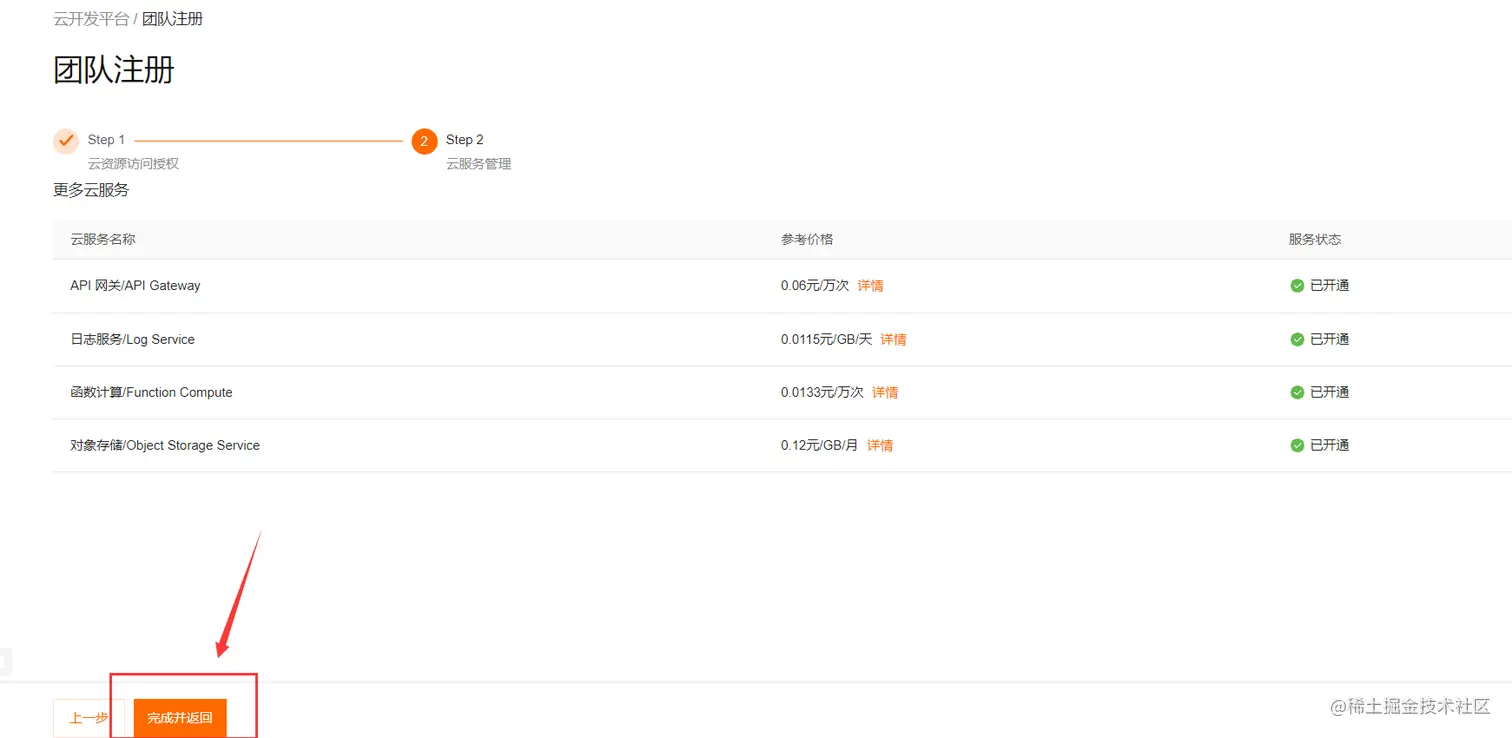Go back using the 上一步 button
1512x738 pixels.
point(88,717)
